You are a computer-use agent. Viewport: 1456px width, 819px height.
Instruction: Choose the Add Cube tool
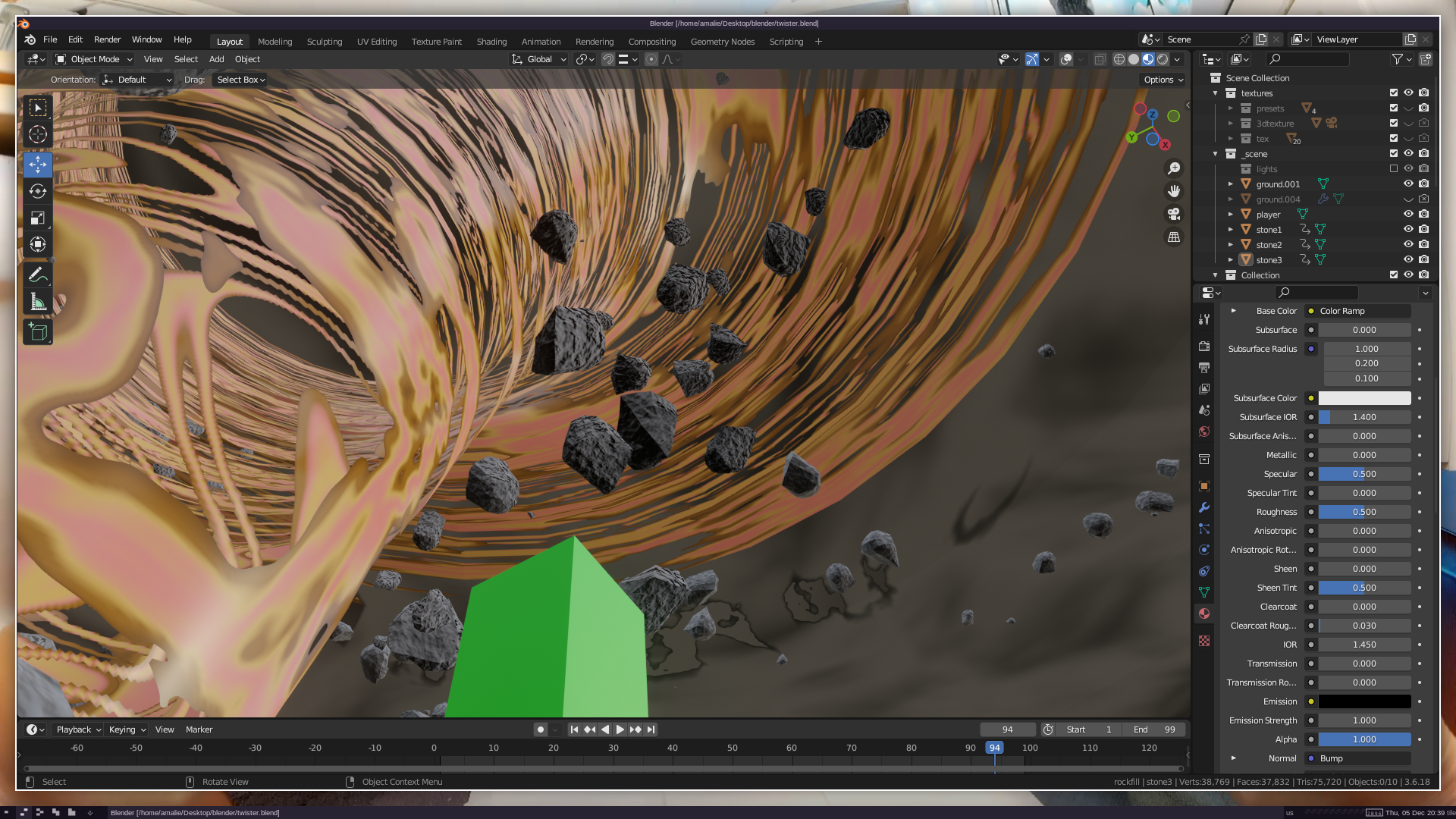coord(38,332)
